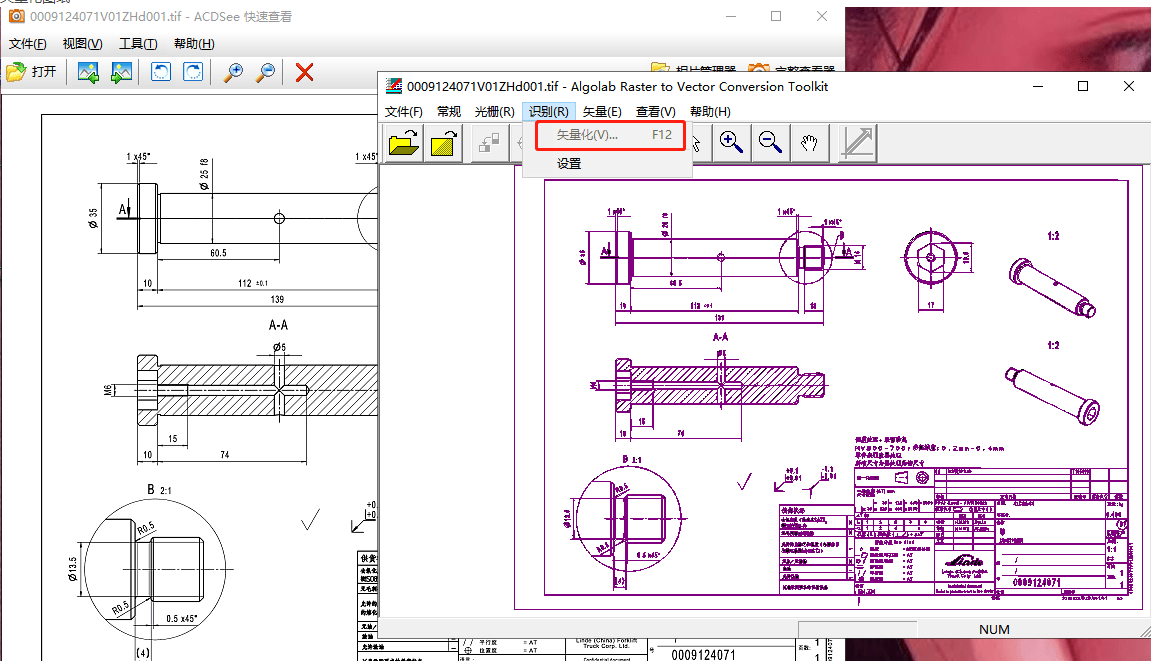Open Algolab 矢量(E) menu
This screenshot has width=1151, height=661.
click(x=602, y=112)
